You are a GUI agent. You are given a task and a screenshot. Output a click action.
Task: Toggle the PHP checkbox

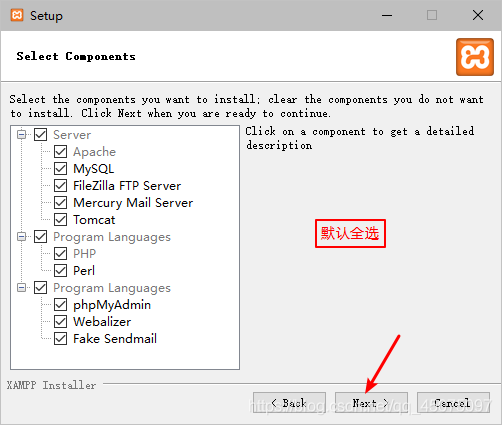(60, 254)
